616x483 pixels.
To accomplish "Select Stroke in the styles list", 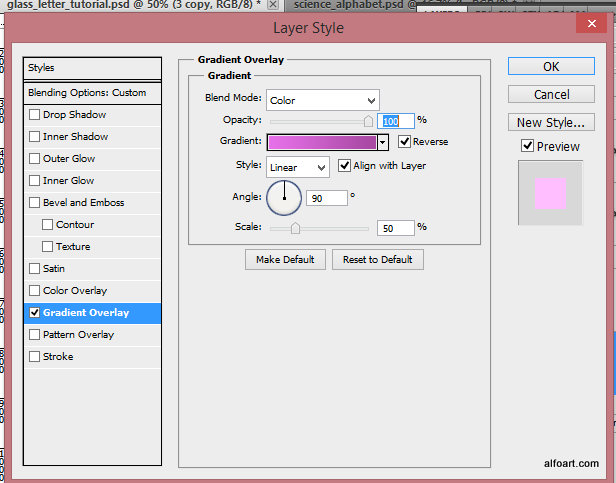I will (58, 357).
